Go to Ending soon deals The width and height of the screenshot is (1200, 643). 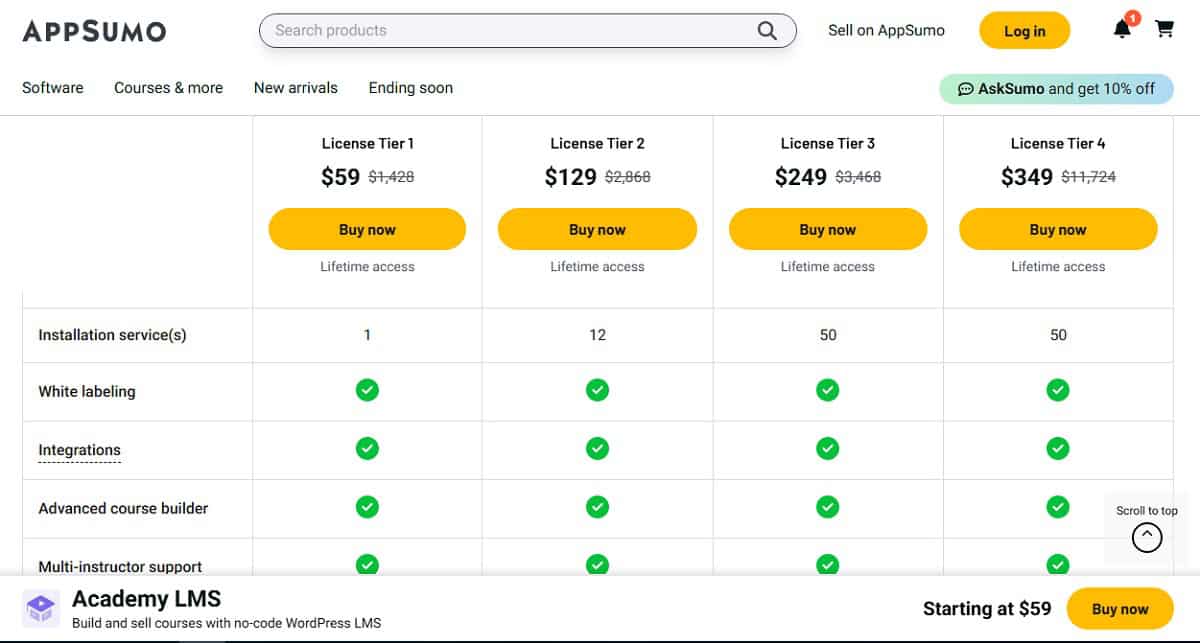411,88
